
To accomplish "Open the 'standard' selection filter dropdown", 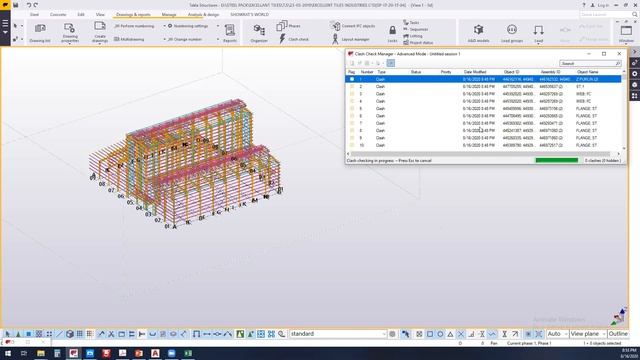I will pos(338,334).
